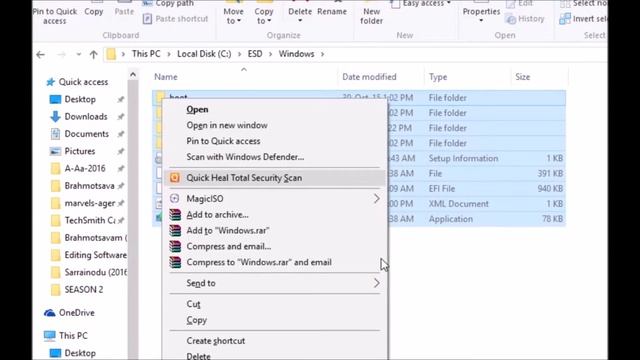Choose Cut from the context menu
The image size is (640, 360).
193,304
